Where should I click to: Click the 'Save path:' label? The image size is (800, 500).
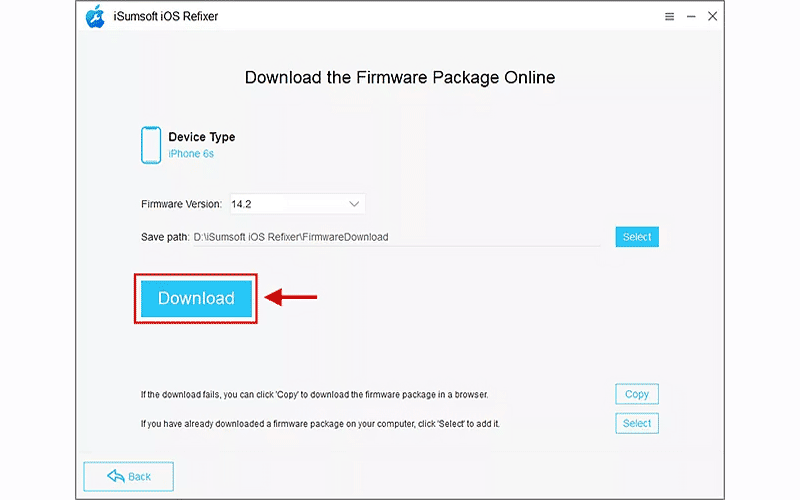tap(165, 237)
